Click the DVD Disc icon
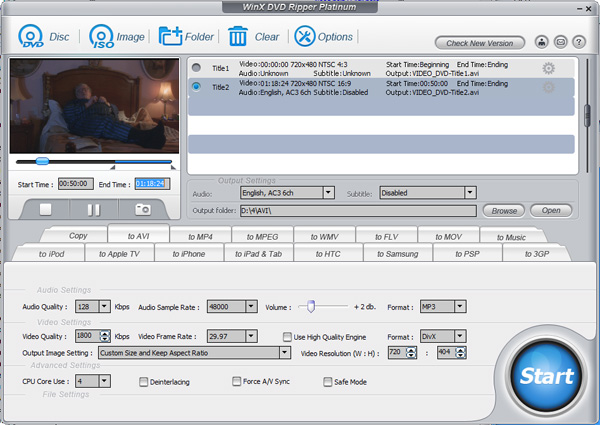The height and width of the screenshot is (425, 600). click(28, 38)
